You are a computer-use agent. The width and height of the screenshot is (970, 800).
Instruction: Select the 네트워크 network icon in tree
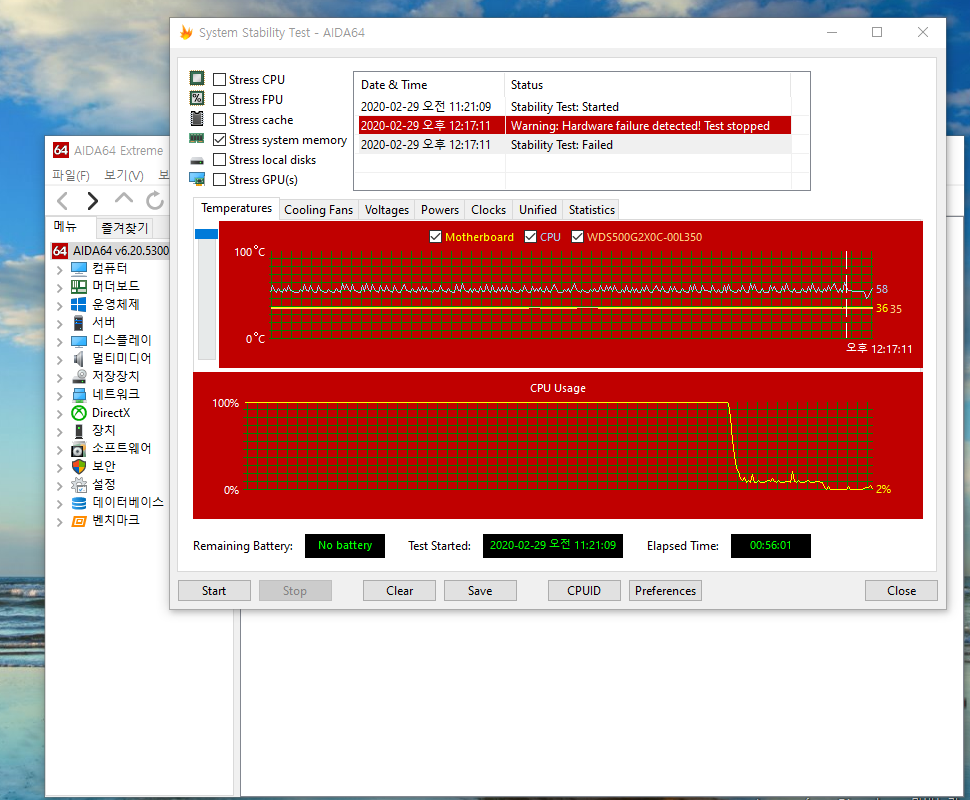(x=79, y=395)
